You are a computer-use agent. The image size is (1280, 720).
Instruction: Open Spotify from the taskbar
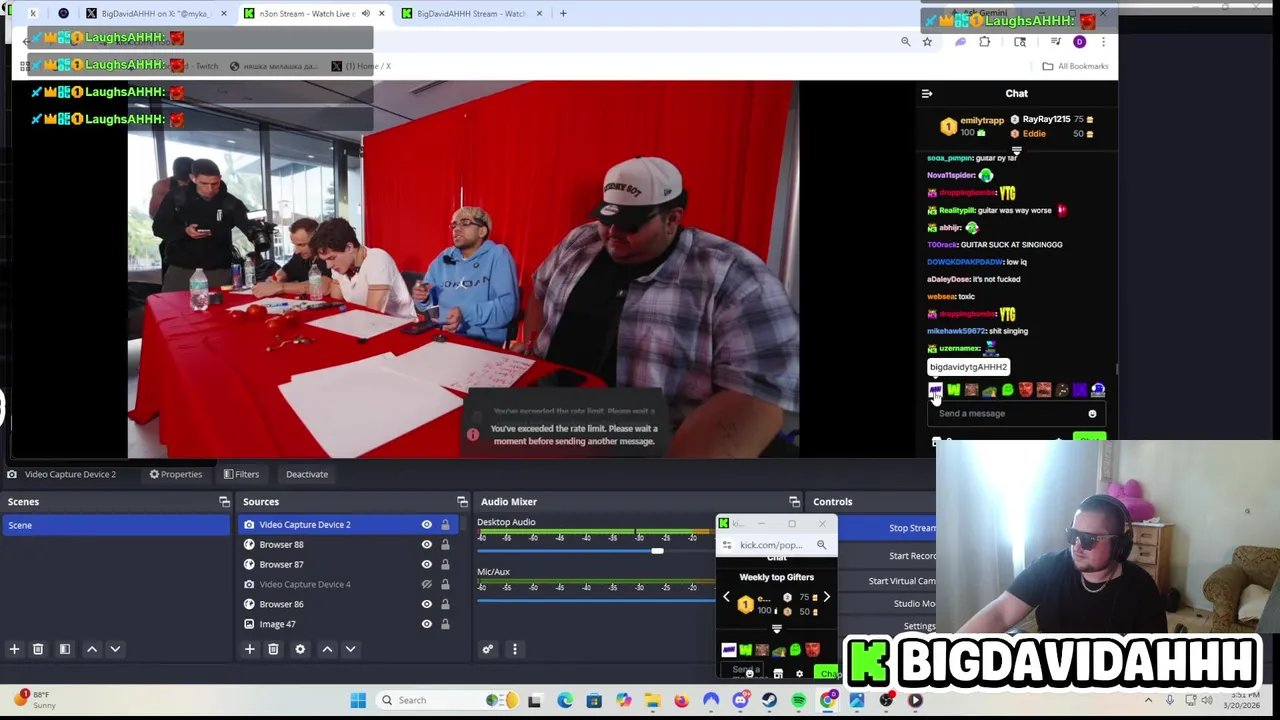(798, 700)
